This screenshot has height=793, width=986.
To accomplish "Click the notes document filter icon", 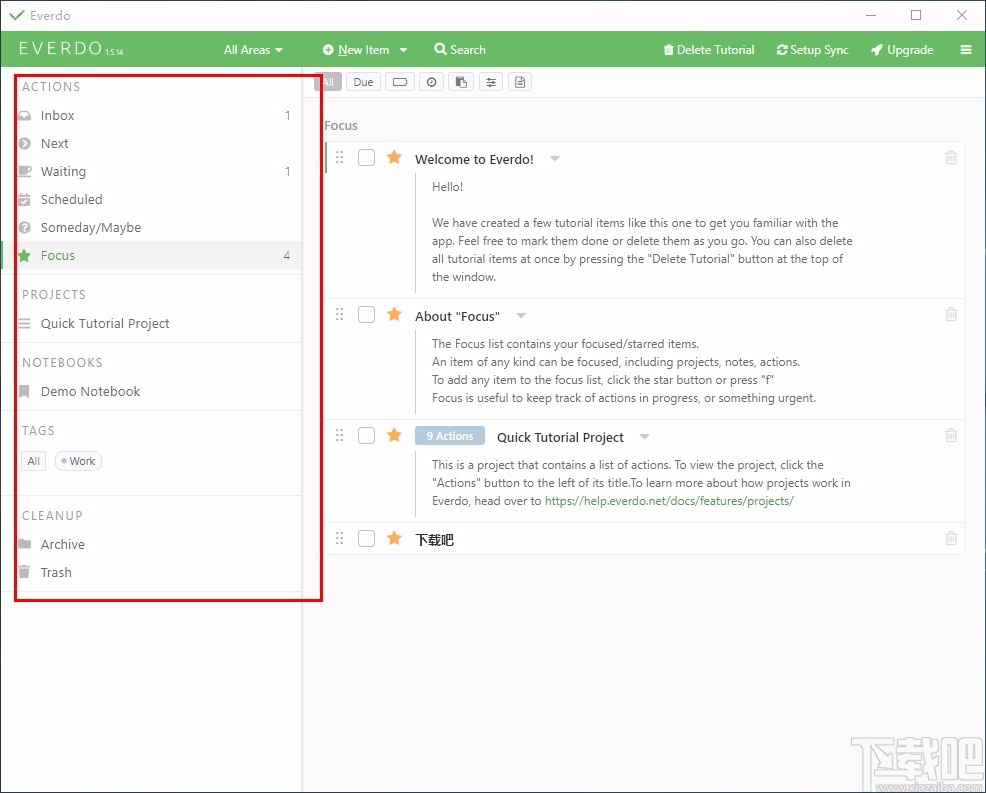I will [x=520, y=82].
